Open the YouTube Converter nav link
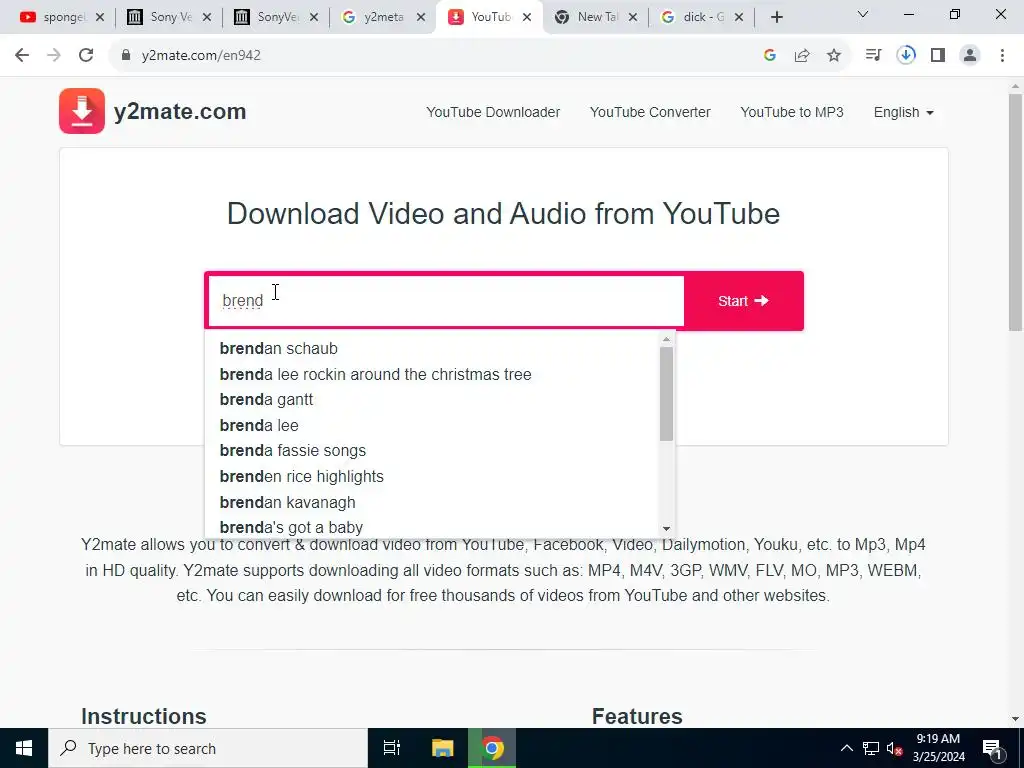The image size is (1024, 768). click(650, 112)
